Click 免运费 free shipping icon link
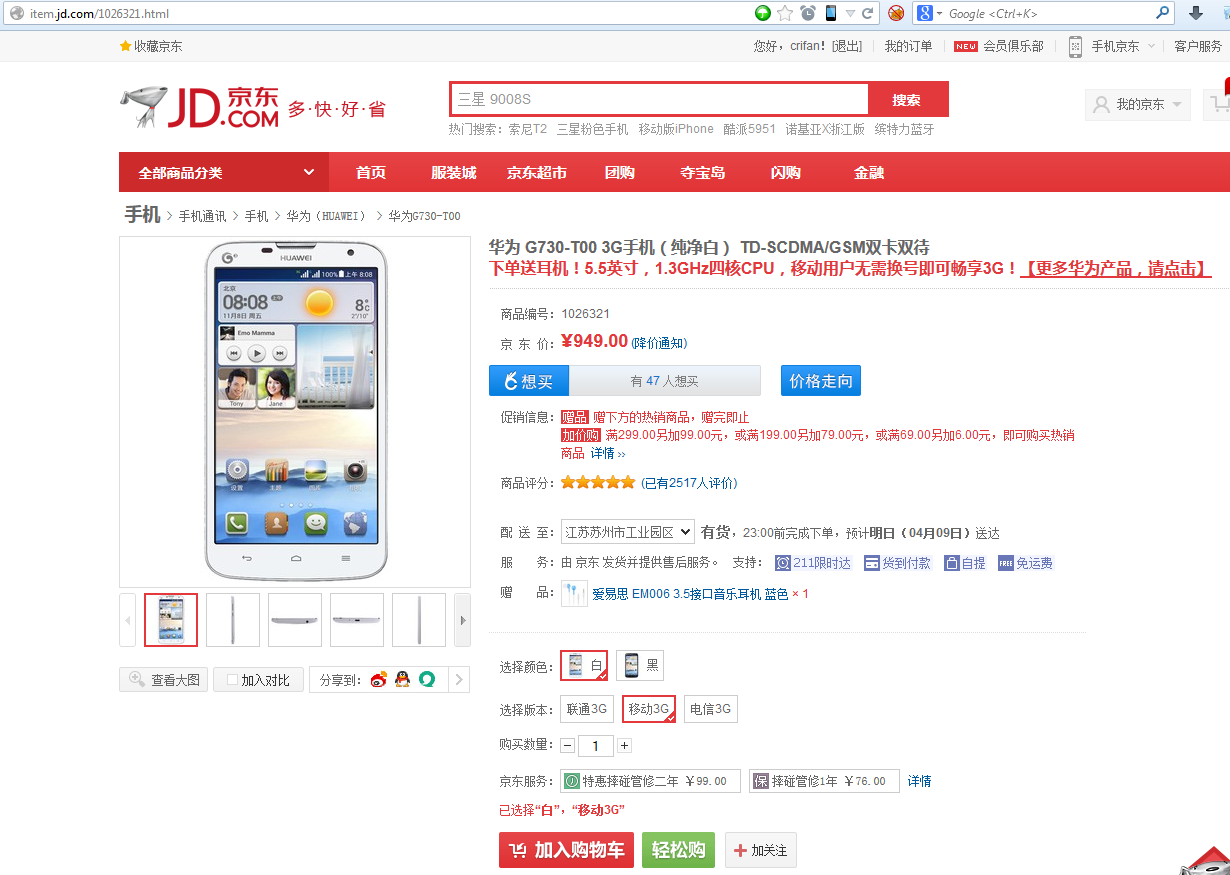1230x875 pixels. [x=1025, y=563]
